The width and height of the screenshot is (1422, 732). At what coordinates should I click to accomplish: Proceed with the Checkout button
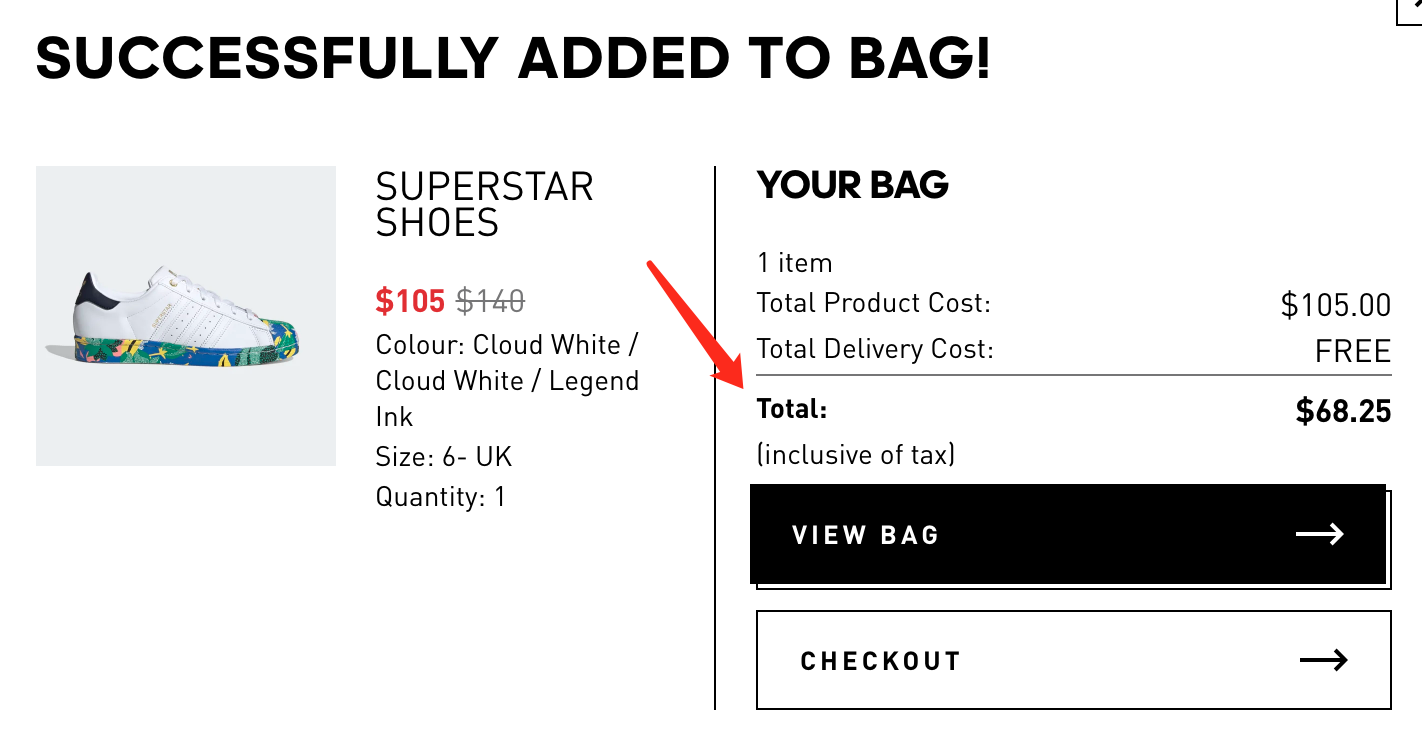tap(1073, 660)
